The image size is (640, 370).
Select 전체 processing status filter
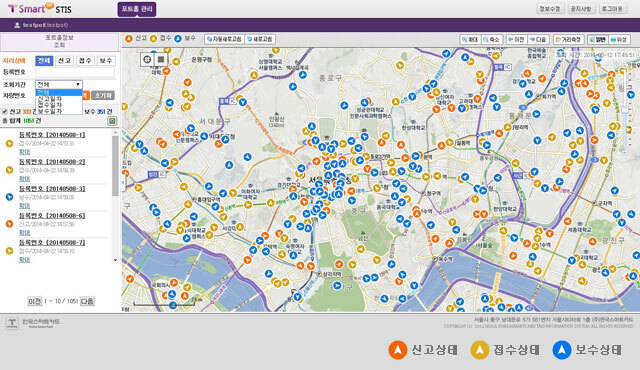coord(44,61)
